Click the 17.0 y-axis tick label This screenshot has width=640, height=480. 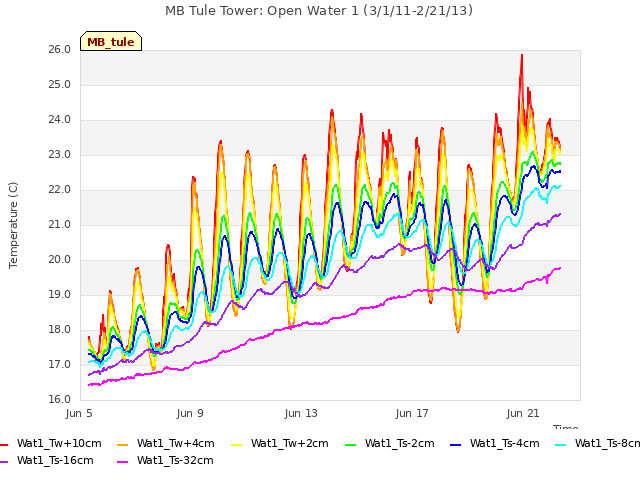tap(60, 365)
